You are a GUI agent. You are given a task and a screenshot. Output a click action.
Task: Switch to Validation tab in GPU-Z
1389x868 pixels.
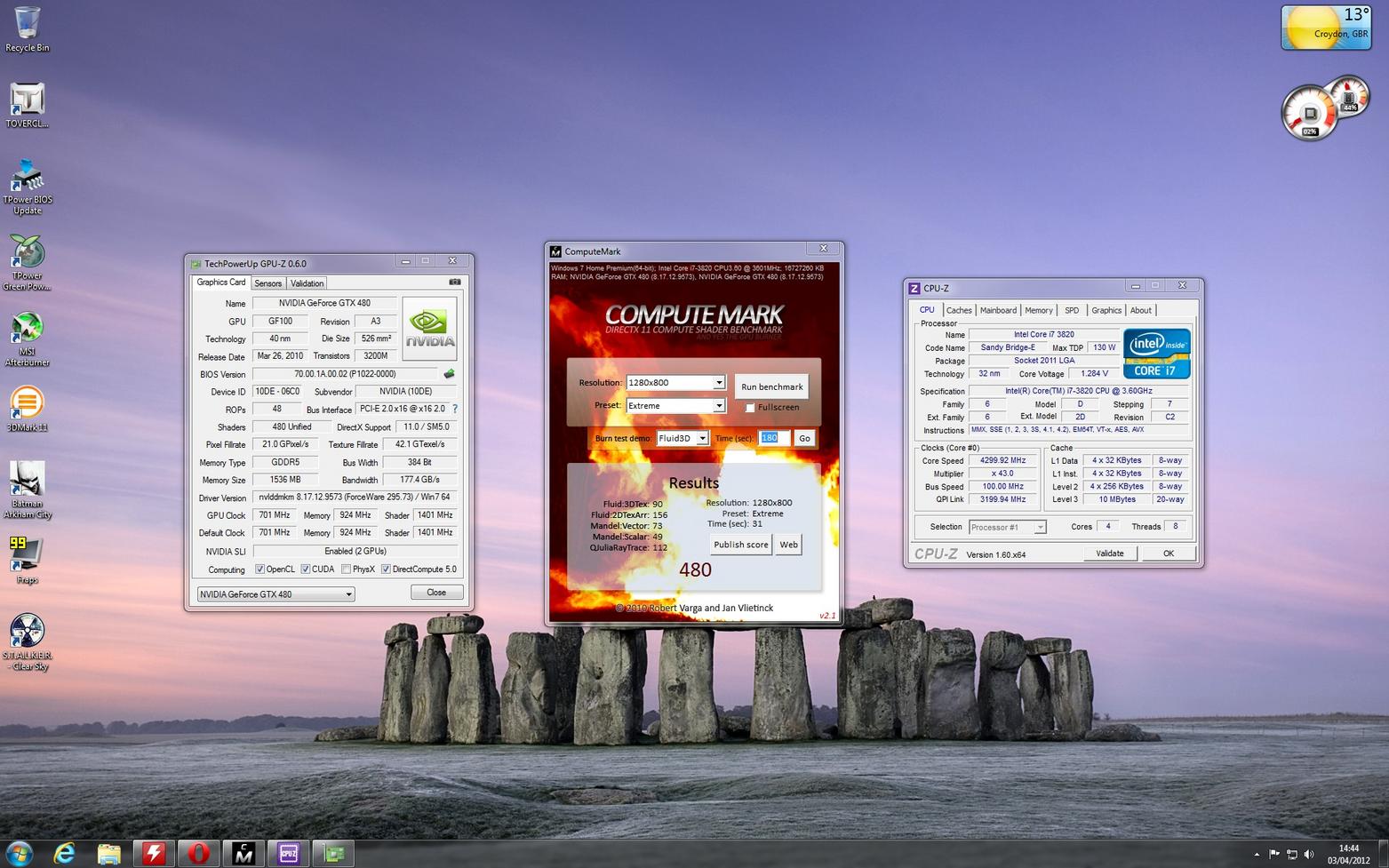pos(307,283)
